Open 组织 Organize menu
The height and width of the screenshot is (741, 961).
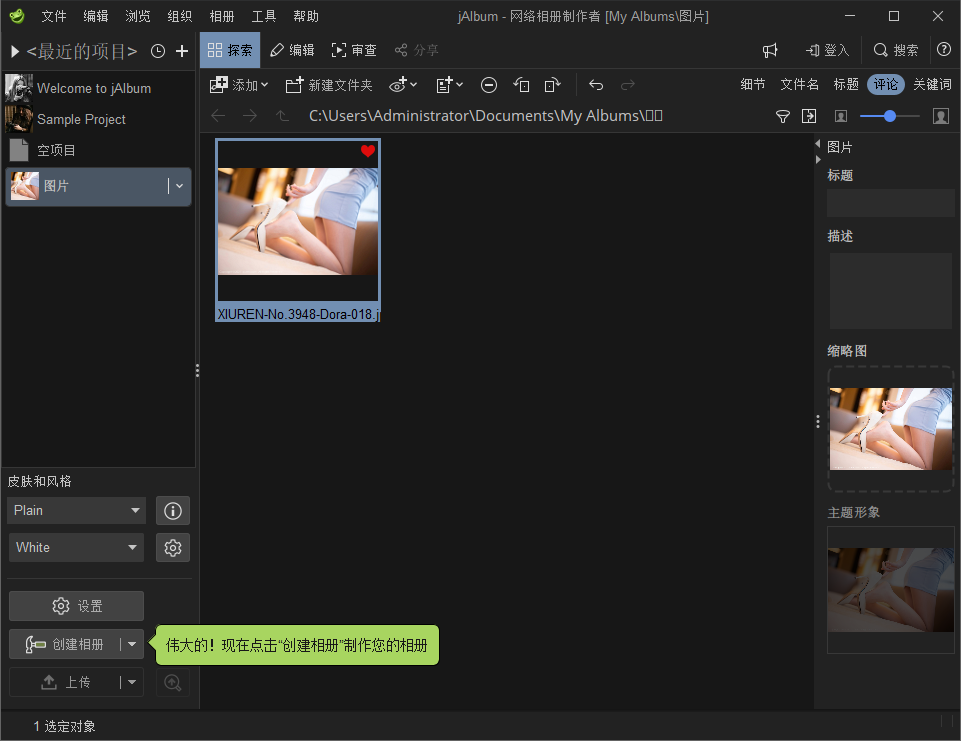[x=180, y=17]
